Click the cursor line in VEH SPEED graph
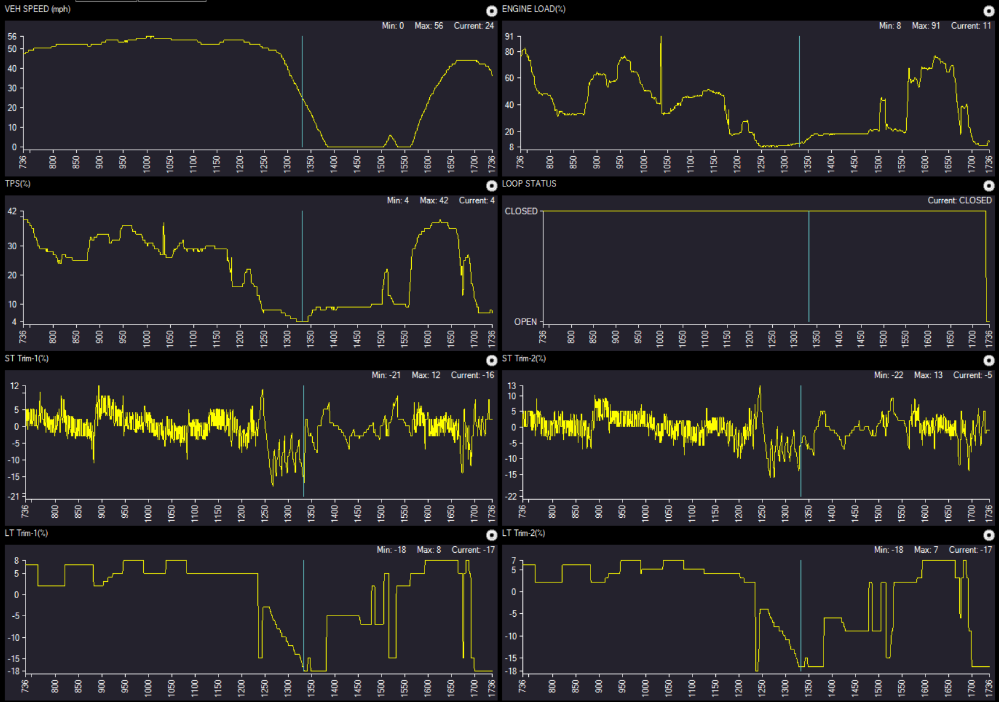This screenshot has height=702, width=999. [302, 90]
